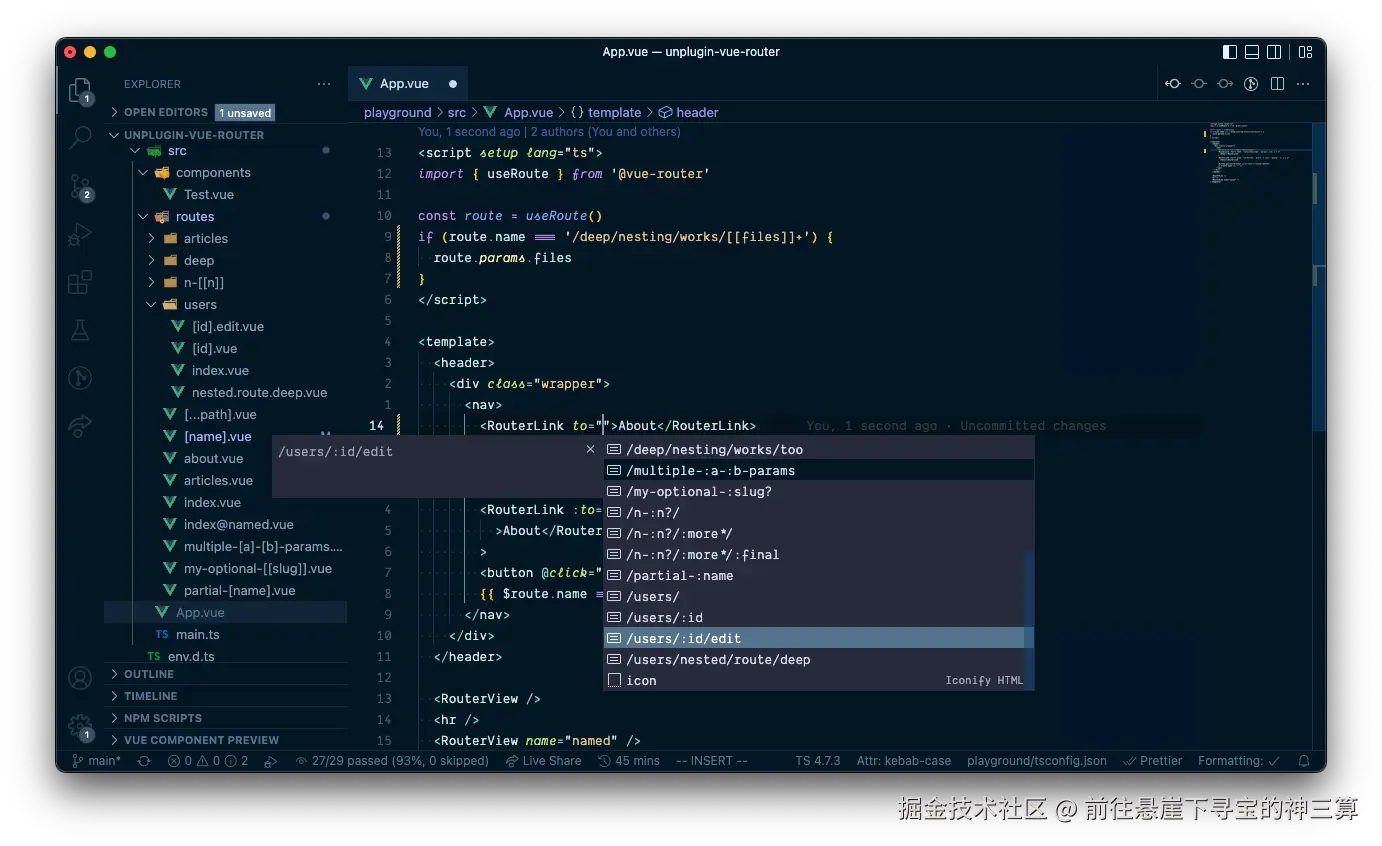Go to next change commit icon
This screenshot has width=1382, height=846.
pyautogui.click(x=1225, y=84)
